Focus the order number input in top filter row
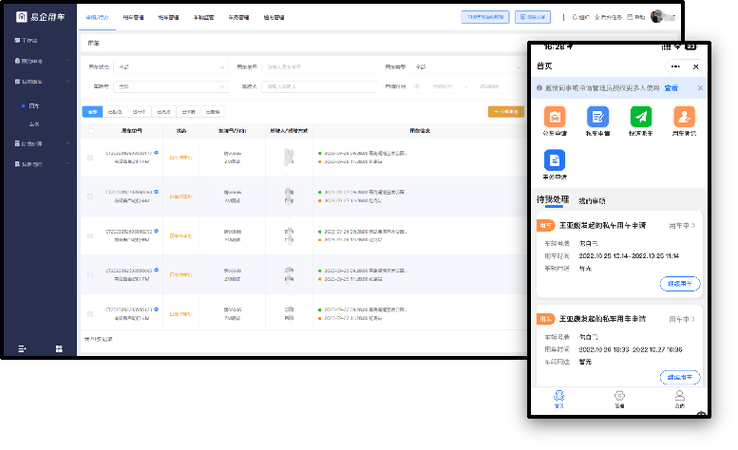The height and width of the screenshot is (450, 738). click(319, 67)
